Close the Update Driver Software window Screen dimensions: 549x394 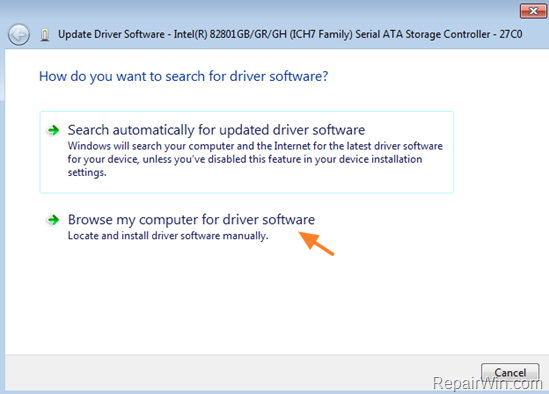coord(533,11)
